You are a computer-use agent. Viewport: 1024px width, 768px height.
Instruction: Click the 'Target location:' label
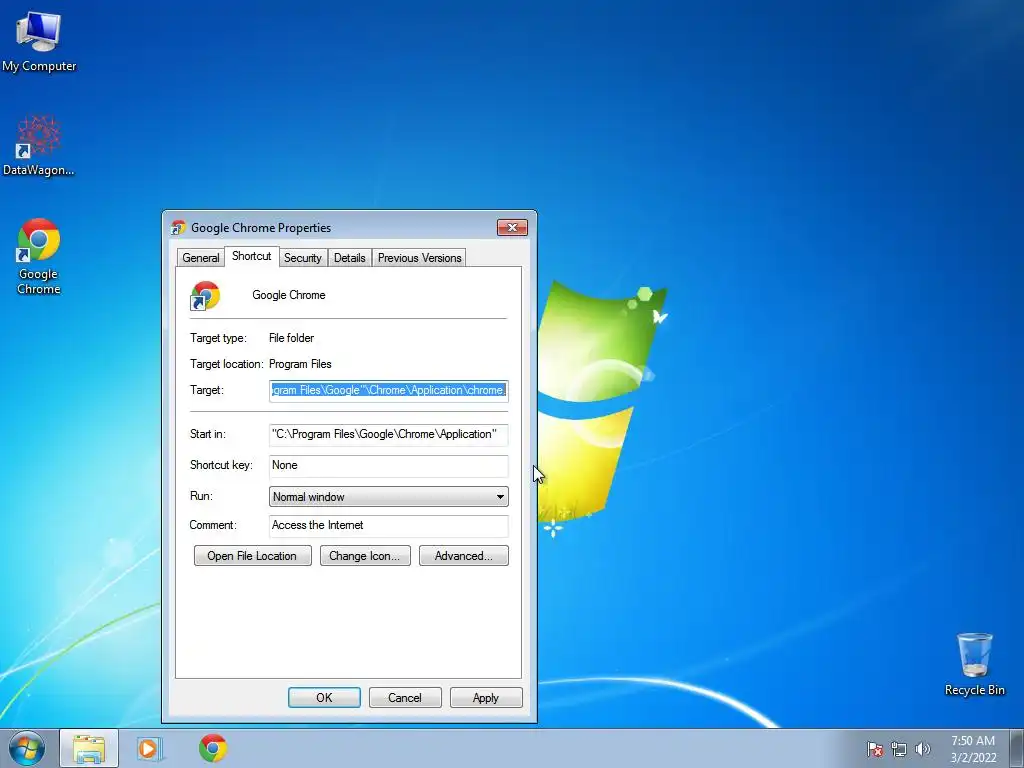tap(227, 364)
